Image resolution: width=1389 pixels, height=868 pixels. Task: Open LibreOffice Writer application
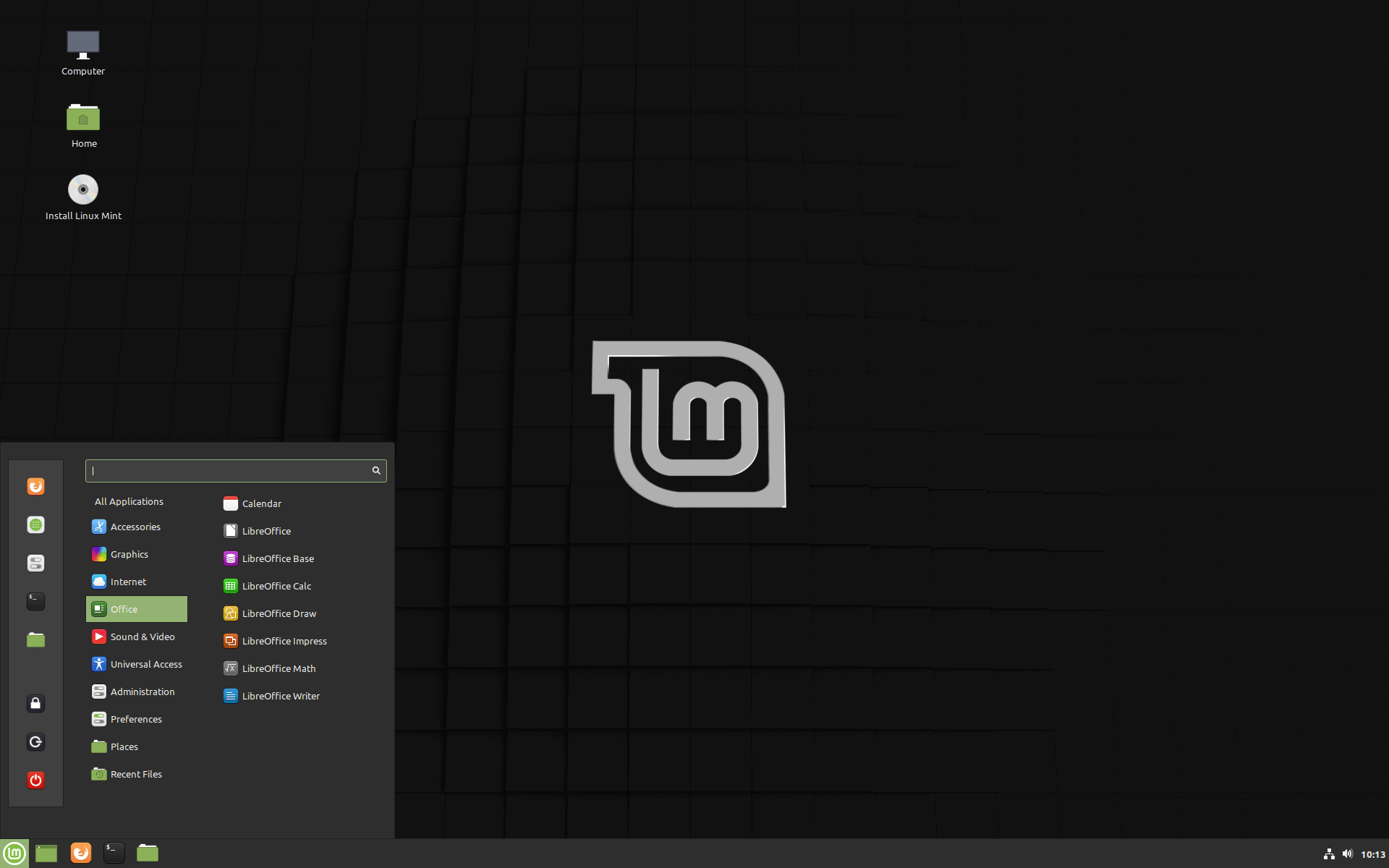(281, 695)
